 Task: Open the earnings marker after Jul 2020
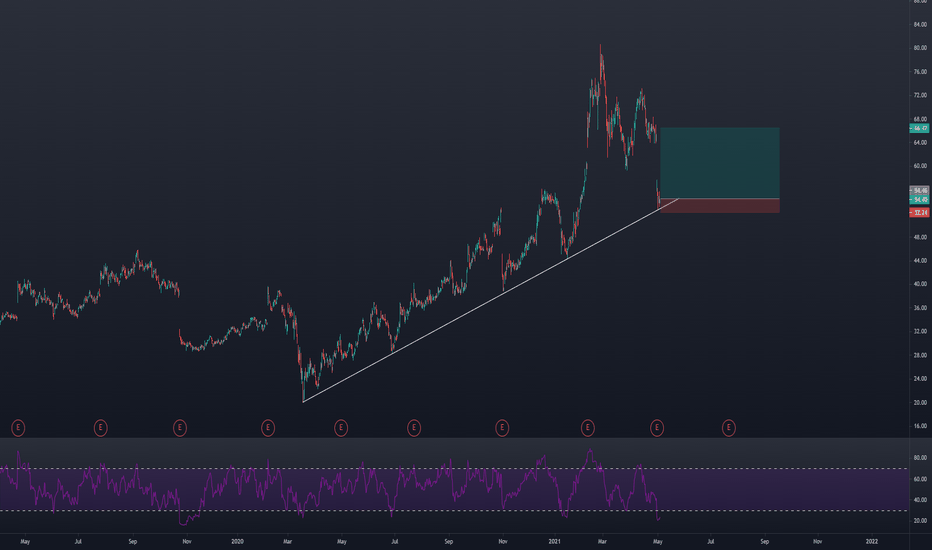(x=414, y=428)
